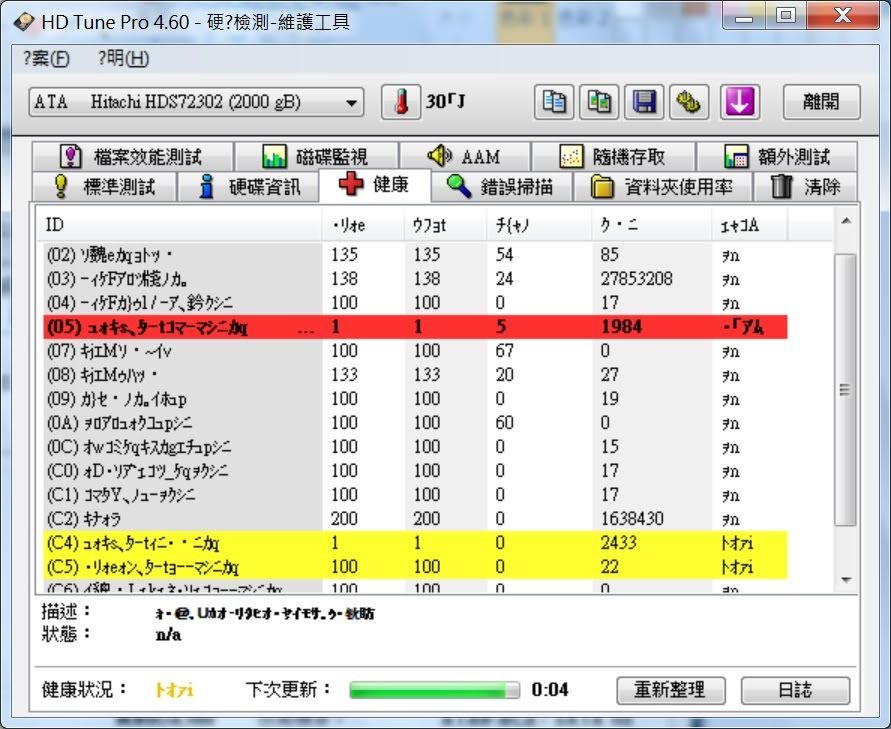This screenshot has height=729, width=891.
Task: Select the red (05) attribute row
Action: pos(415,327)
